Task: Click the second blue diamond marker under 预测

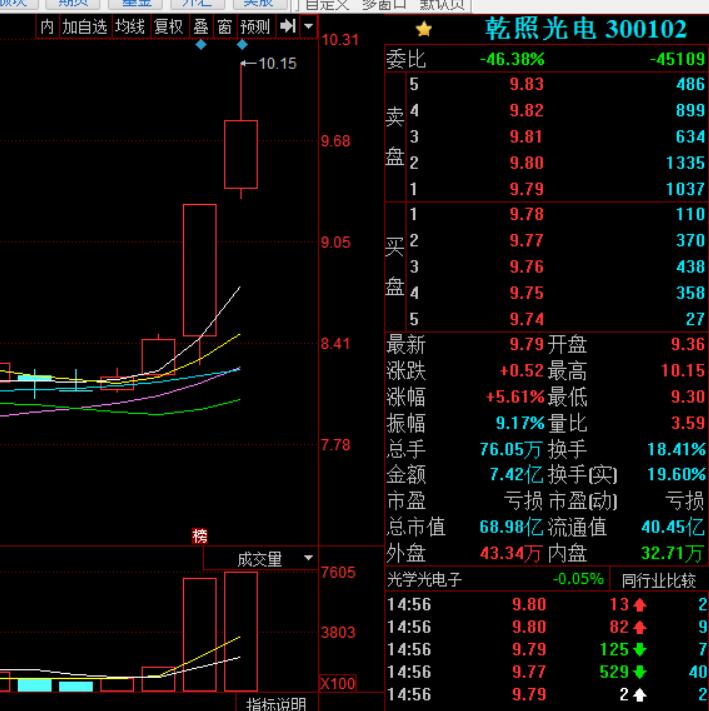Action: coord(243,45)
